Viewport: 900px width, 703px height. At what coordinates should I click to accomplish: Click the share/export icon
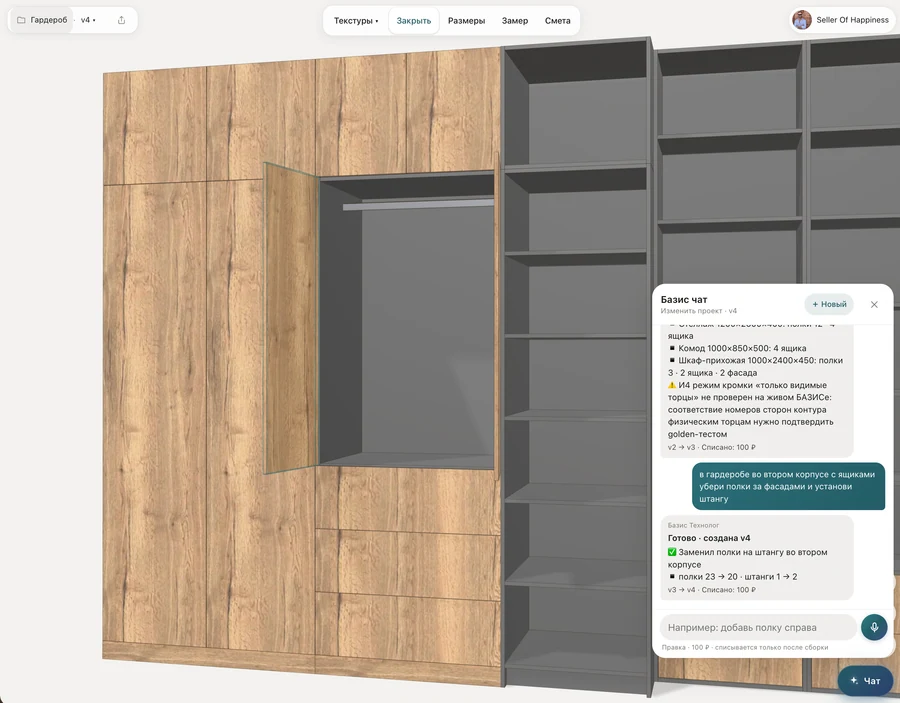121,20
